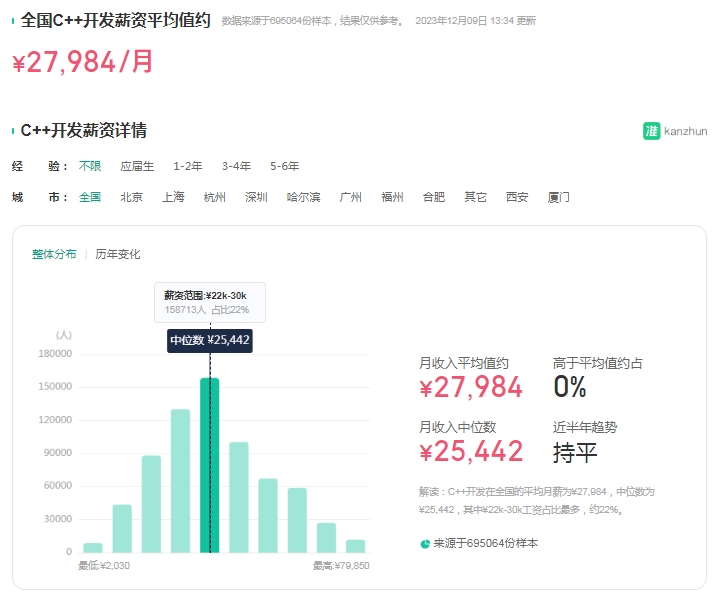The width and height of the screenshot is (726, 598).
Task: Click the rightmost bar near 最高 ¥79,850
Action: click(x=355, y=546)
